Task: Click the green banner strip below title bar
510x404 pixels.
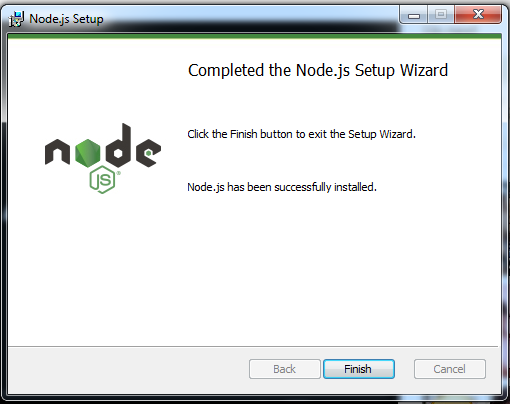Action: (x=255, y=36)
